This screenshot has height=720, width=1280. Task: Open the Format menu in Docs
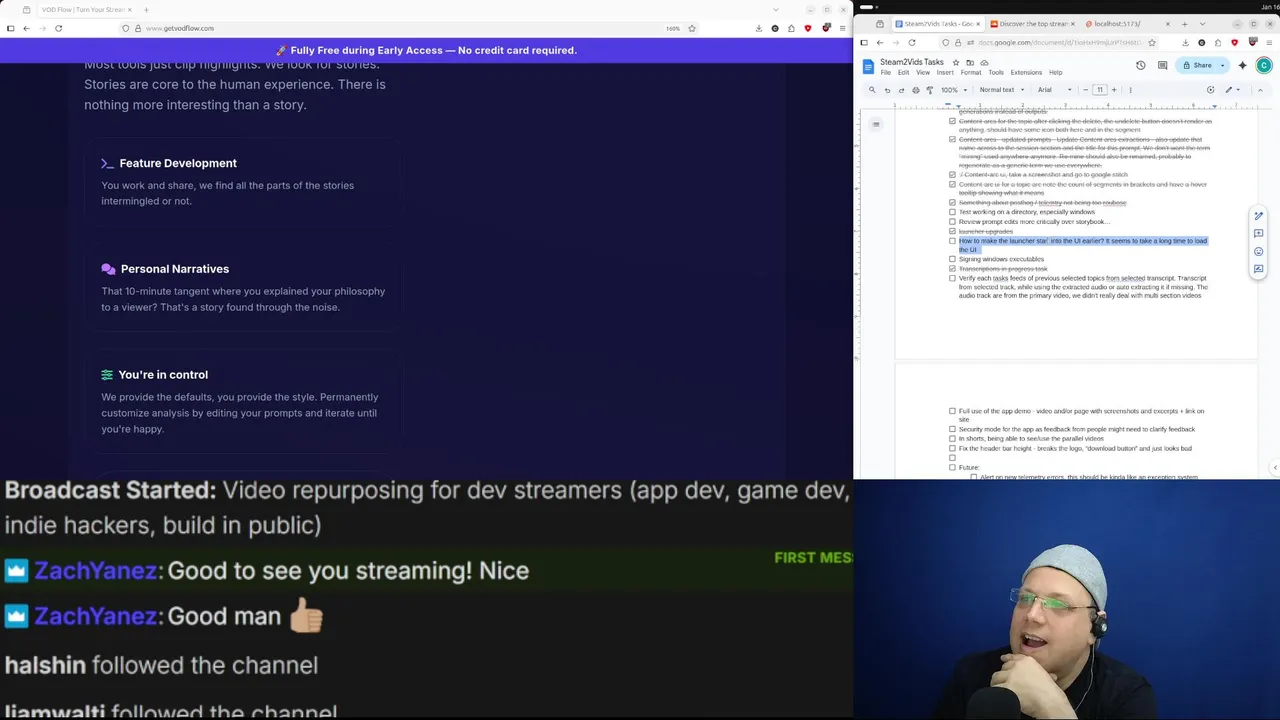pos(971,73)
